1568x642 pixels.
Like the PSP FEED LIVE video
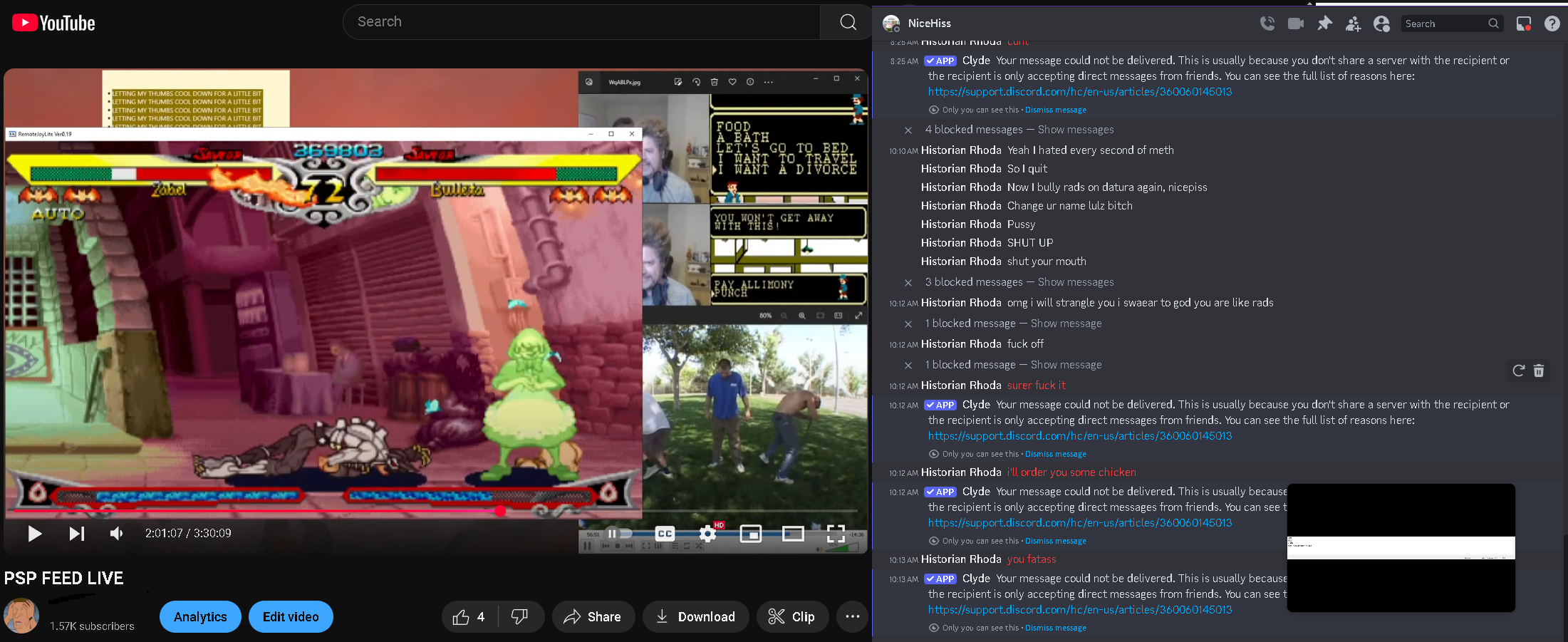point(469,616)
